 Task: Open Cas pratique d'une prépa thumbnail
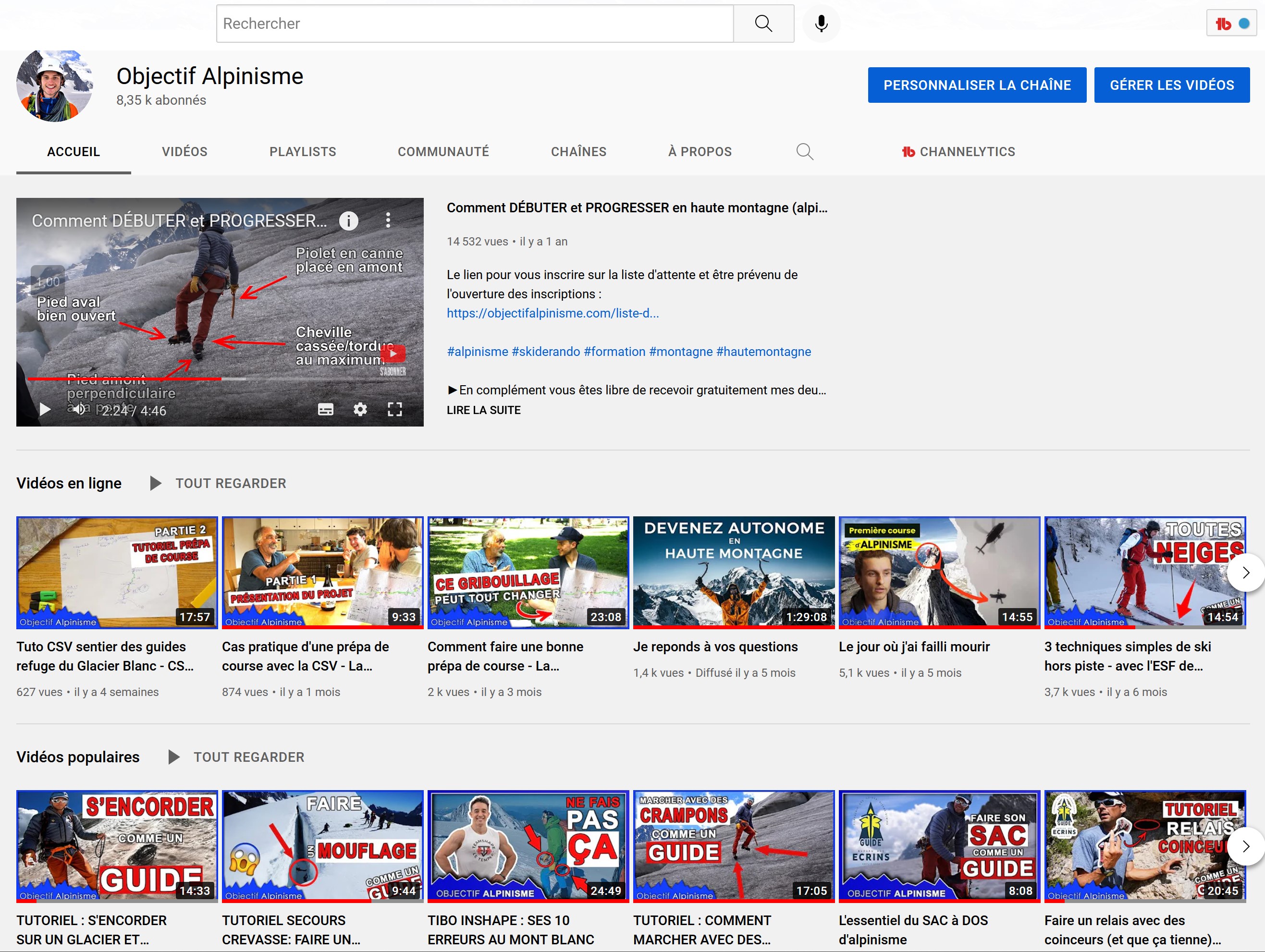click(x=322, y=573)
